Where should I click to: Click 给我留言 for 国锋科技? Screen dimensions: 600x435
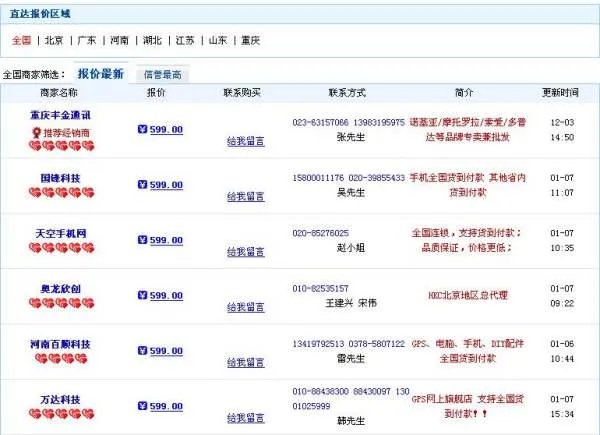point(246,197)
